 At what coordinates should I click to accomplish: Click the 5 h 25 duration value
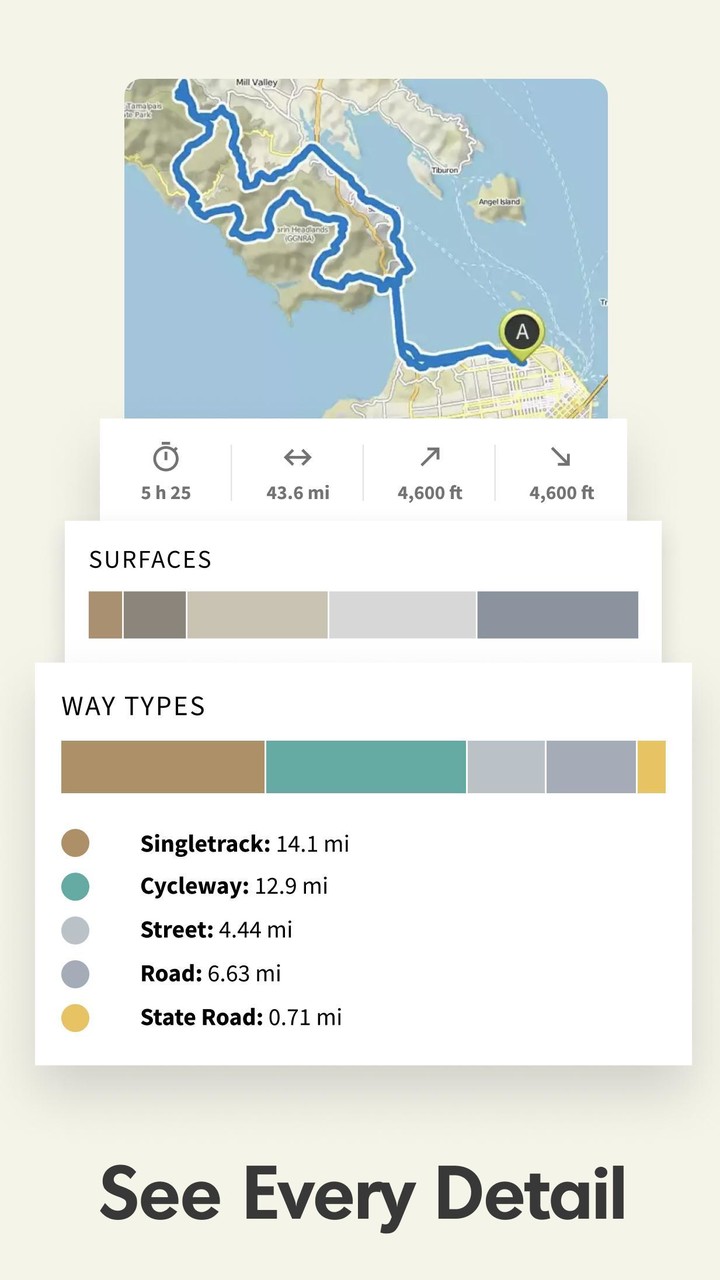click(x=166, y=493)
